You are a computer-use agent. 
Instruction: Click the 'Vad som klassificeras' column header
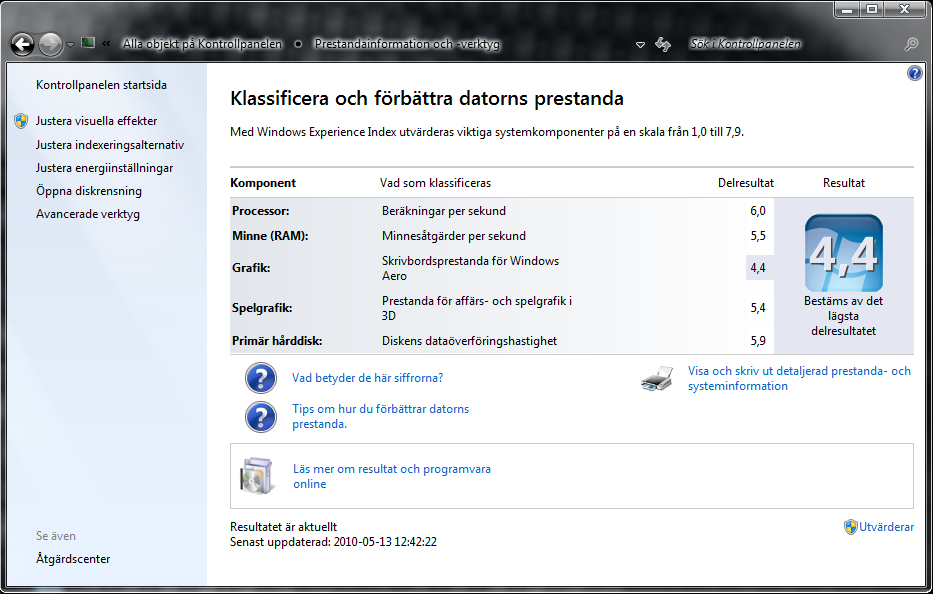tap(436, 183)
